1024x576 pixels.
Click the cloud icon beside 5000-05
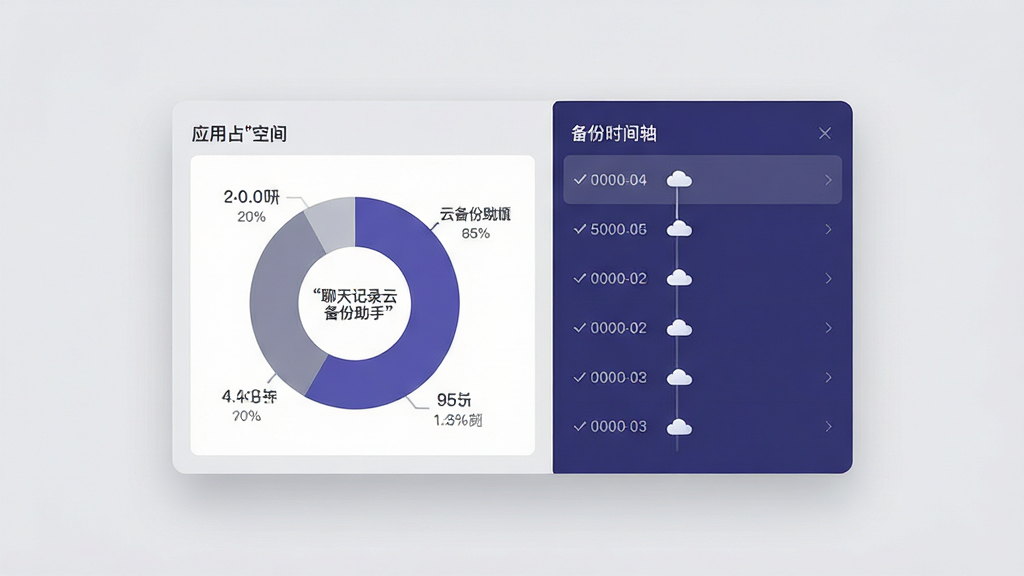(x=679, y=229)
